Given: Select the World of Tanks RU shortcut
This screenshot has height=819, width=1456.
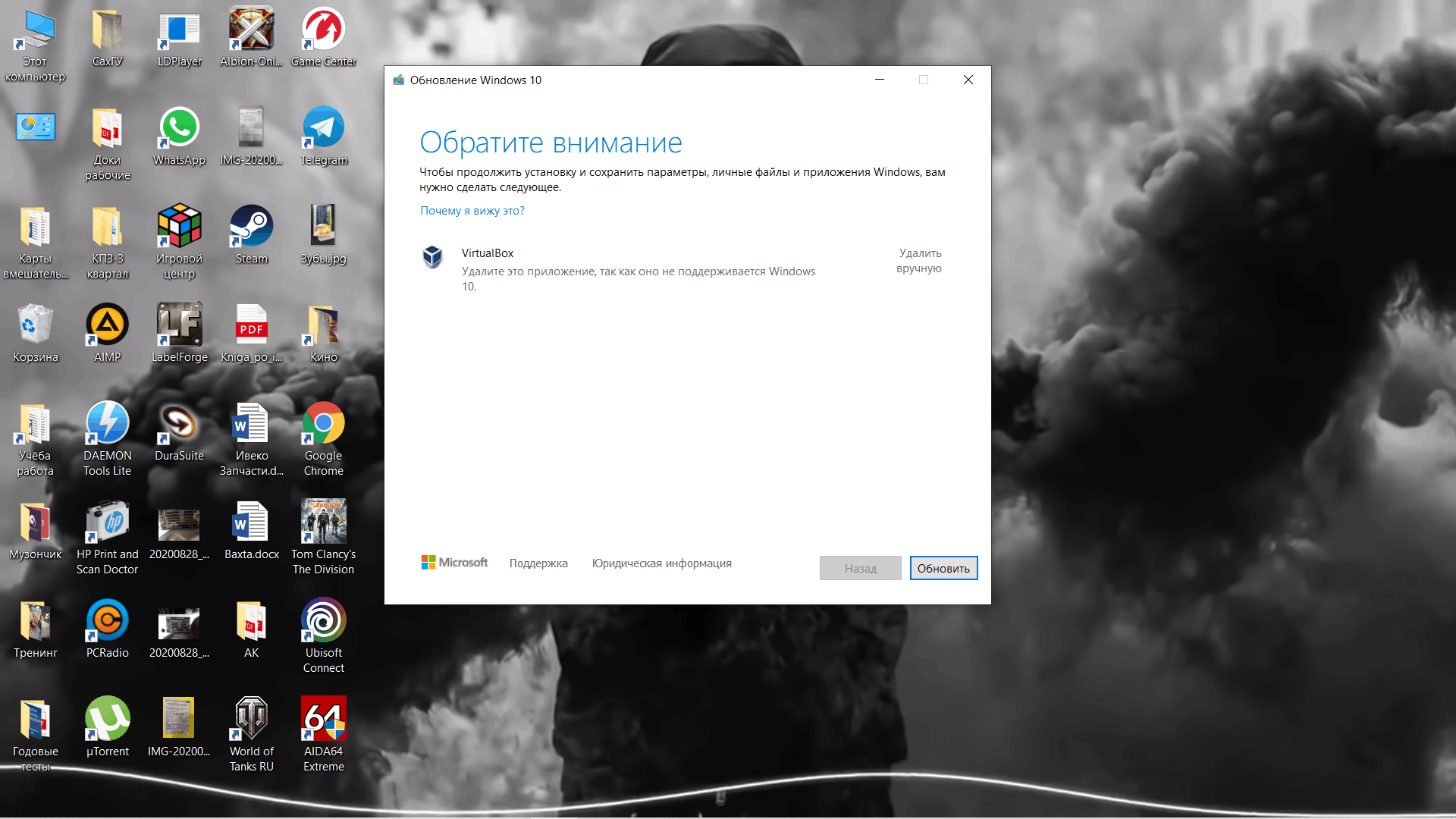Looking at the screenshot, I should pos(251,736).
